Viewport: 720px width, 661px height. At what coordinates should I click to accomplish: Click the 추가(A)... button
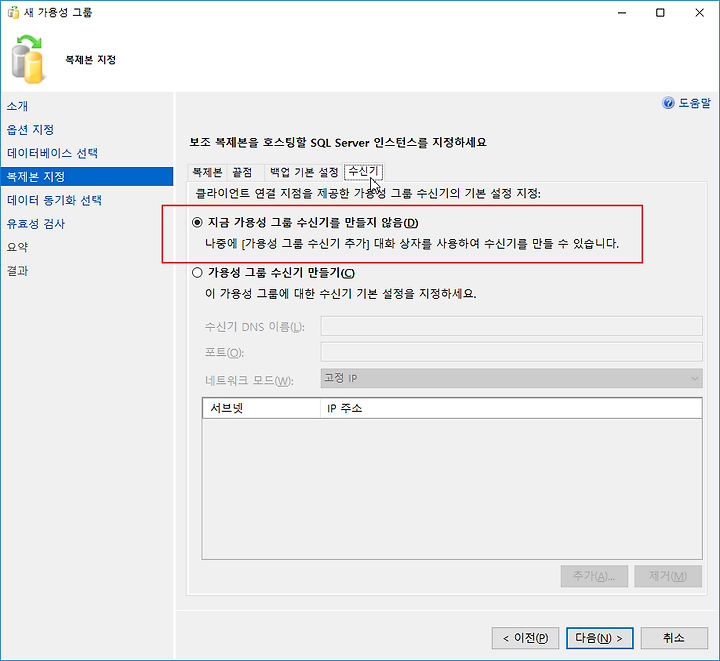tap(594, 576)
